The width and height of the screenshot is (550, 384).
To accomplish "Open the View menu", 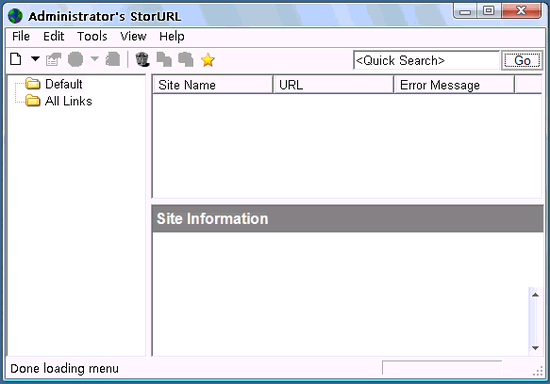I will 133,36.
